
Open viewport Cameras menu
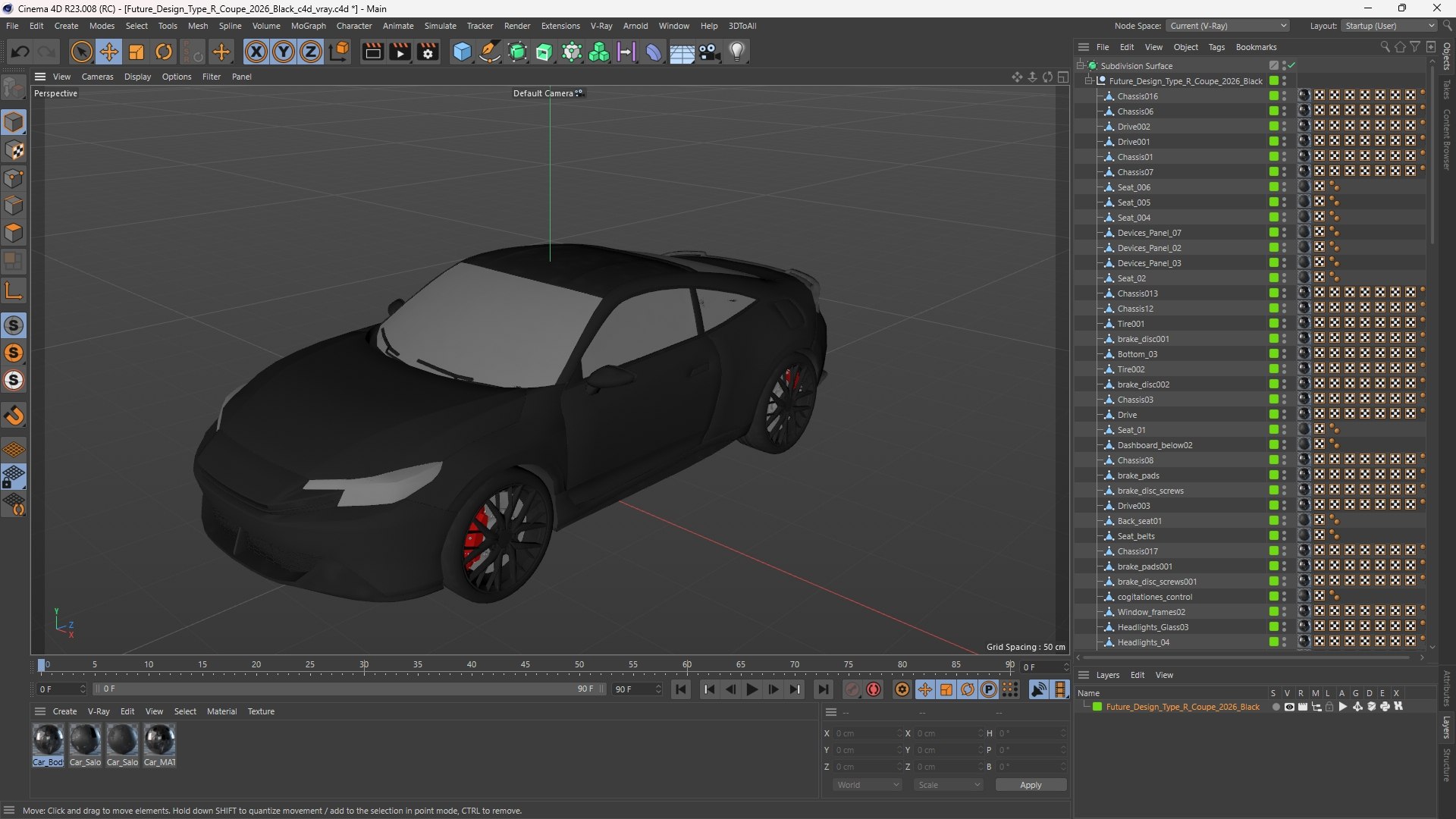pos(97,77)
